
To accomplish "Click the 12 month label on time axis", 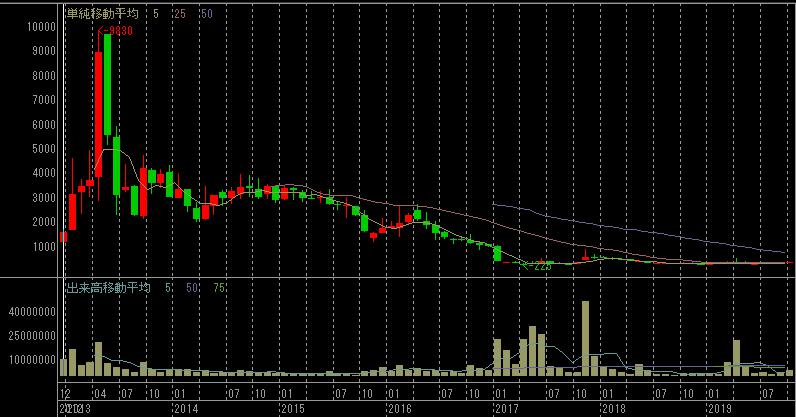I will tap(64, 394).
